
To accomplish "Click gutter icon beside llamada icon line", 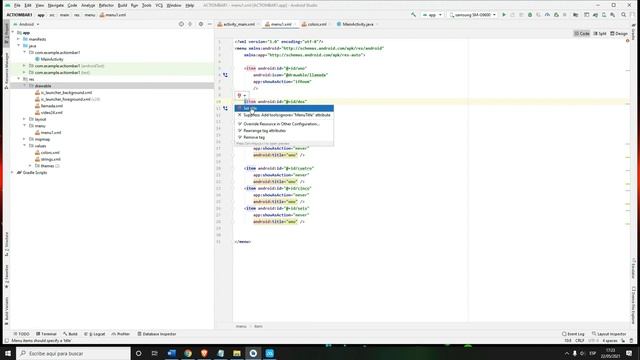I will [225, 75].
